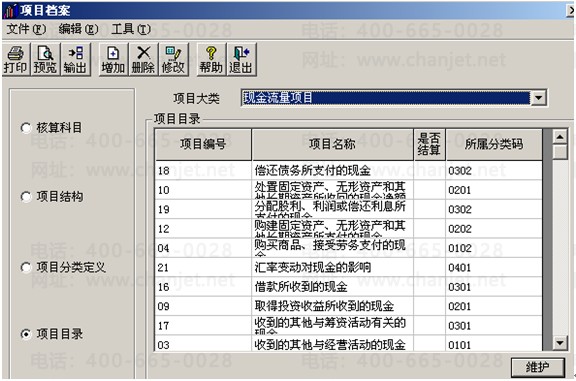Image resolution: width=576 pixels, height=381 pixels.
Task: Open the 预览 preview tool
Action: pos(45,60)
